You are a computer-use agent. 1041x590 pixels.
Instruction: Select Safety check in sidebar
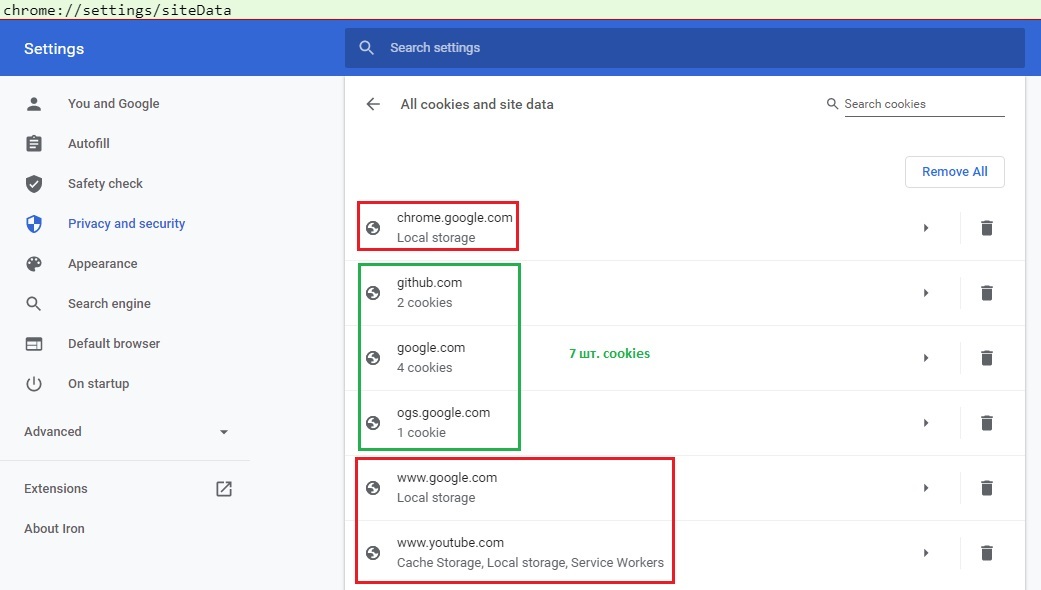pos(105,184)
